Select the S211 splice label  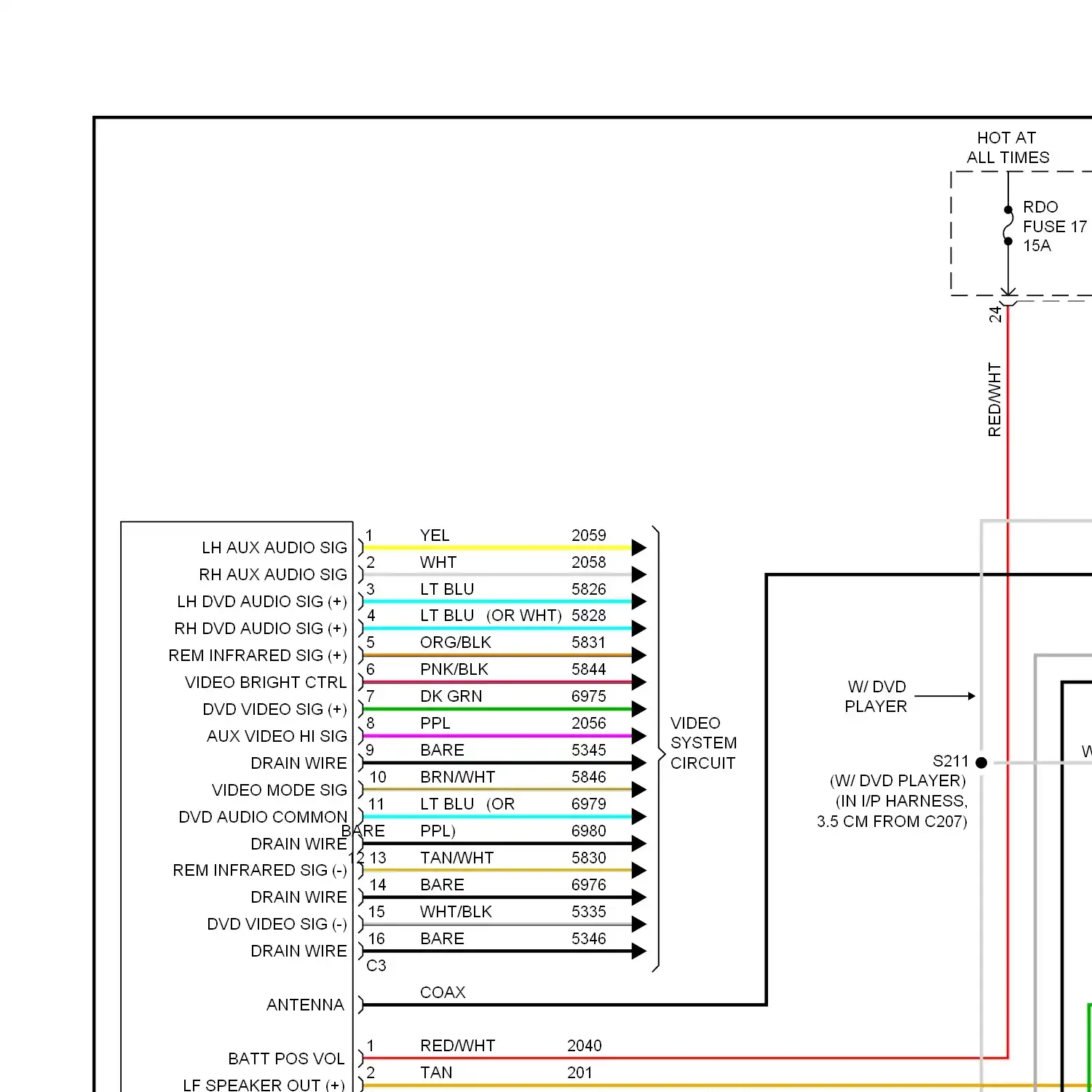951,761
